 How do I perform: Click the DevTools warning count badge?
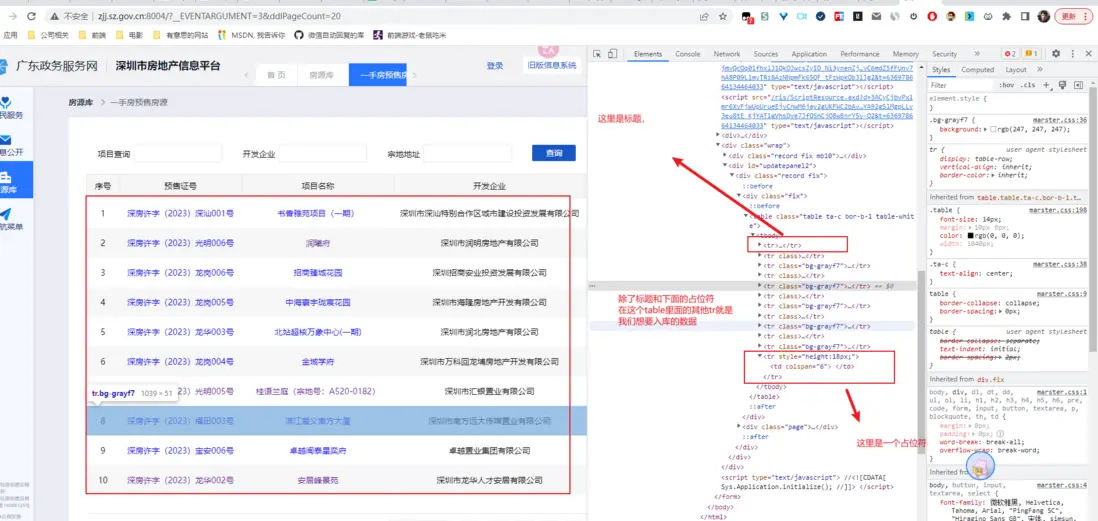[1031, 54]
